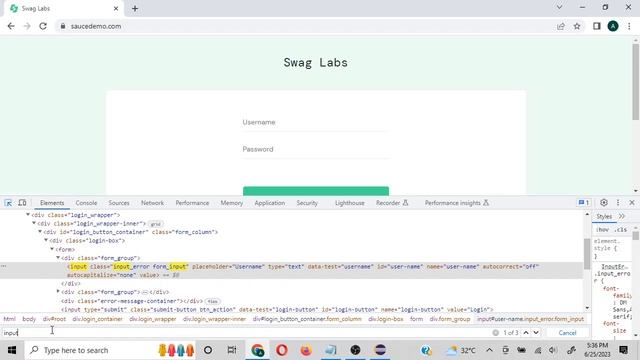Viewport: 640px width, 360px height.
Task: Toggle the :hov element state panel
Action: [602, 230]
